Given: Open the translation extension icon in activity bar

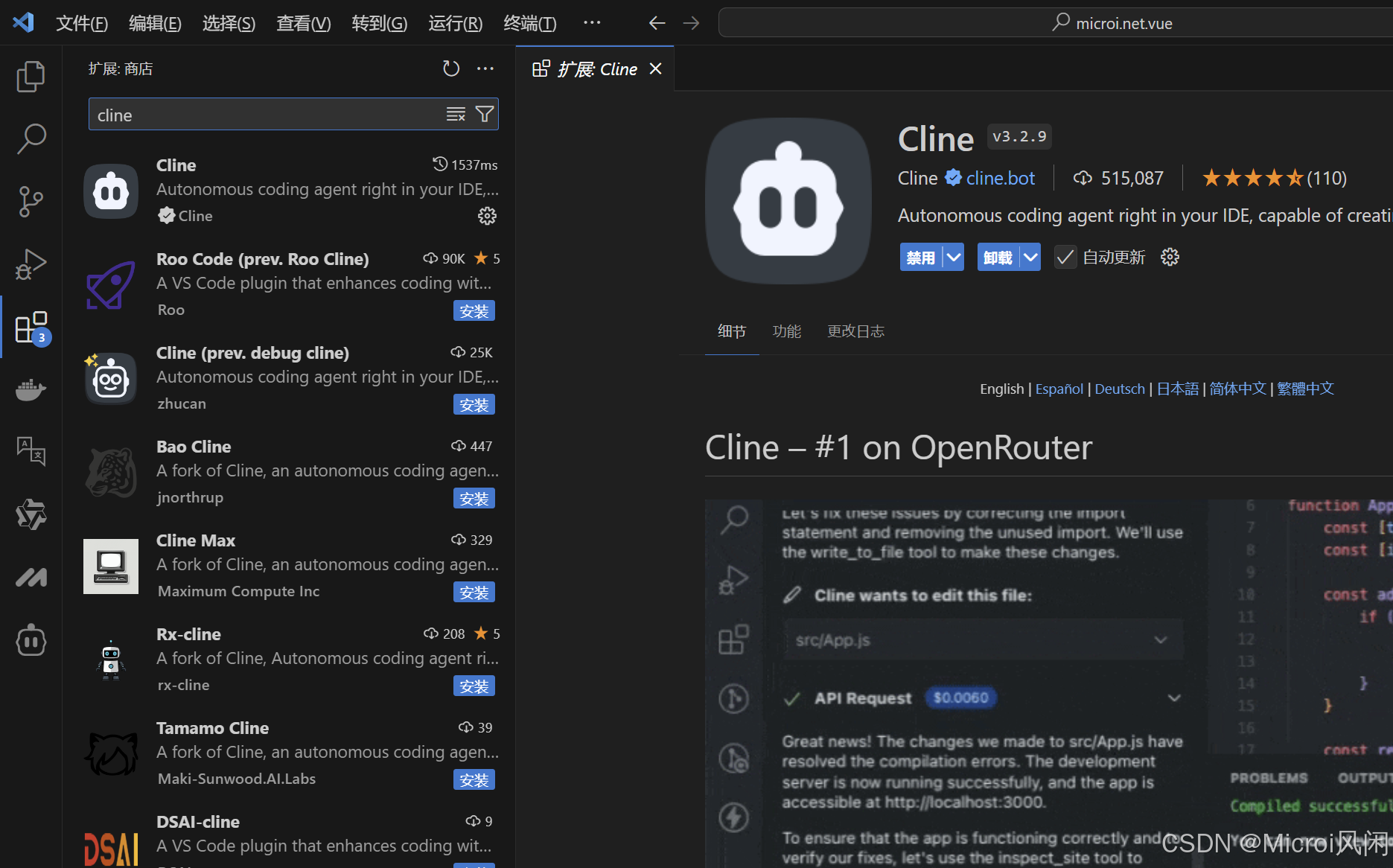Looking at the screenshot, I should point(31,450).
